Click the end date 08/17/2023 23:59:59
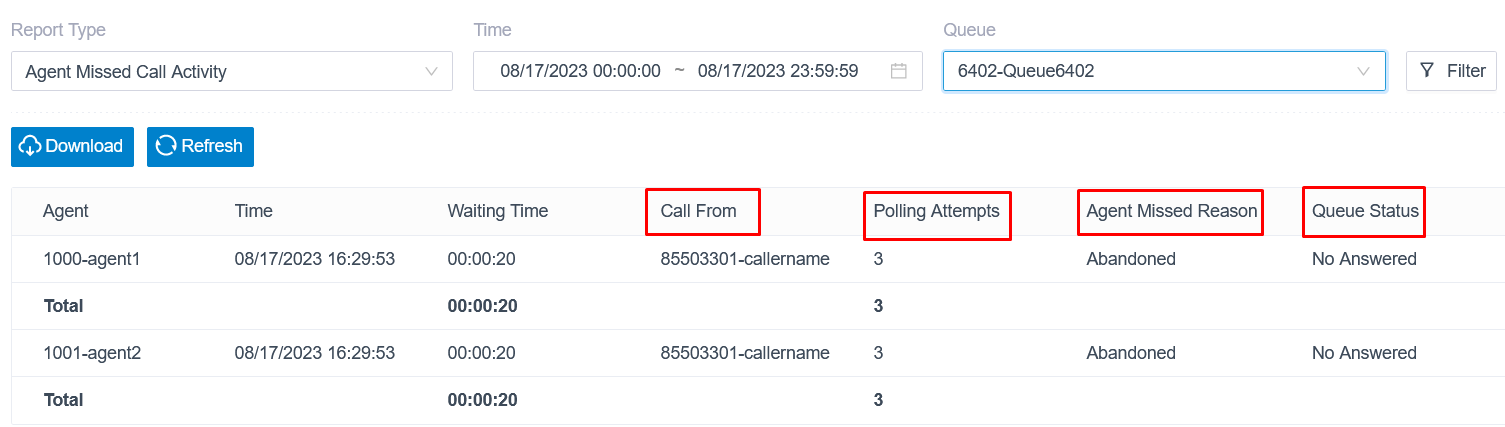 pyautogui.click(x=778, y=71)
